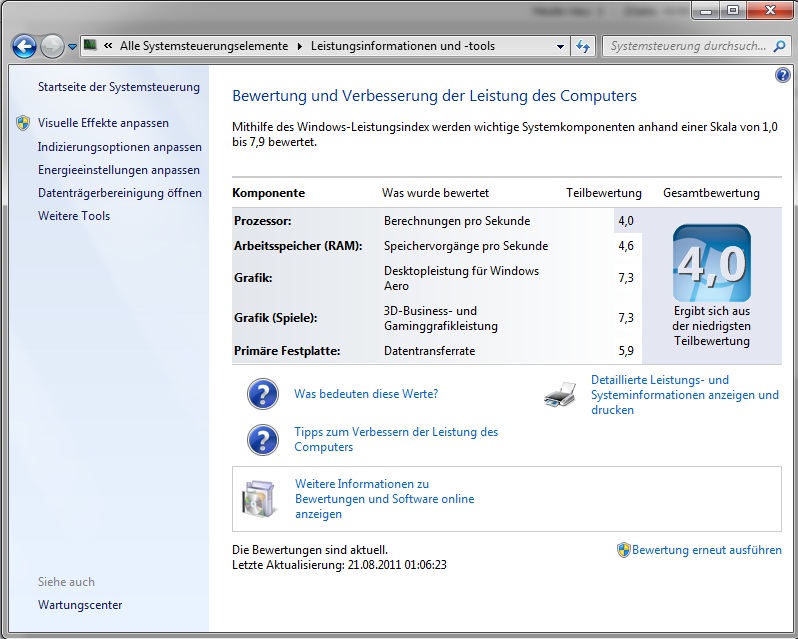Click Gesamtbewertung column header

click(711, 193)
